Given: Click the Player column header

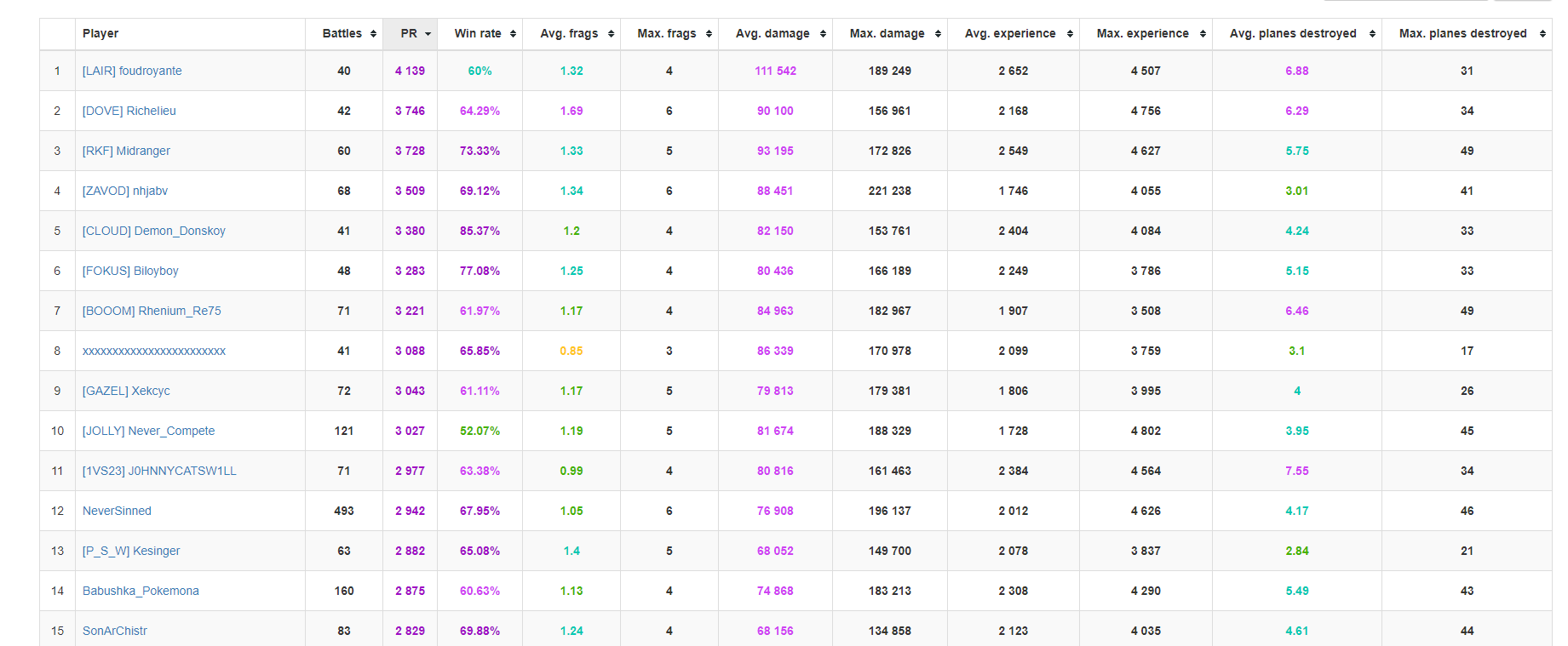Looking at the screenshot, I should click(x=101, y=34).
